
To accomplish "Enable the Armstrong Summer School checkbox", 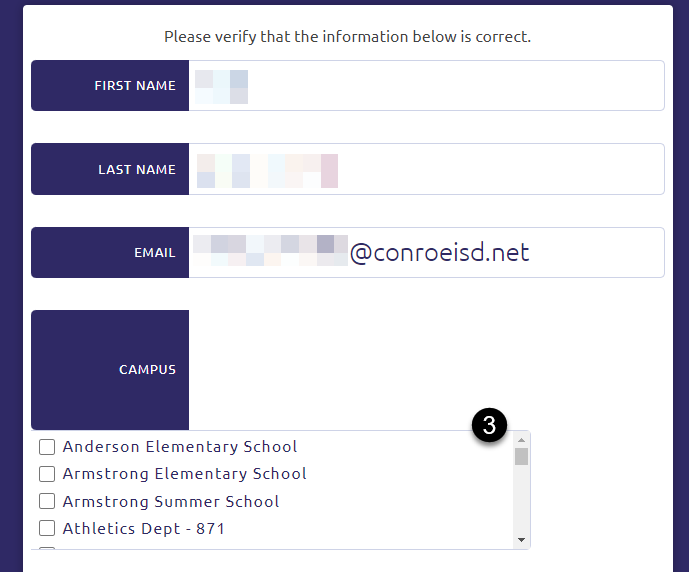I will pos(46,501).
